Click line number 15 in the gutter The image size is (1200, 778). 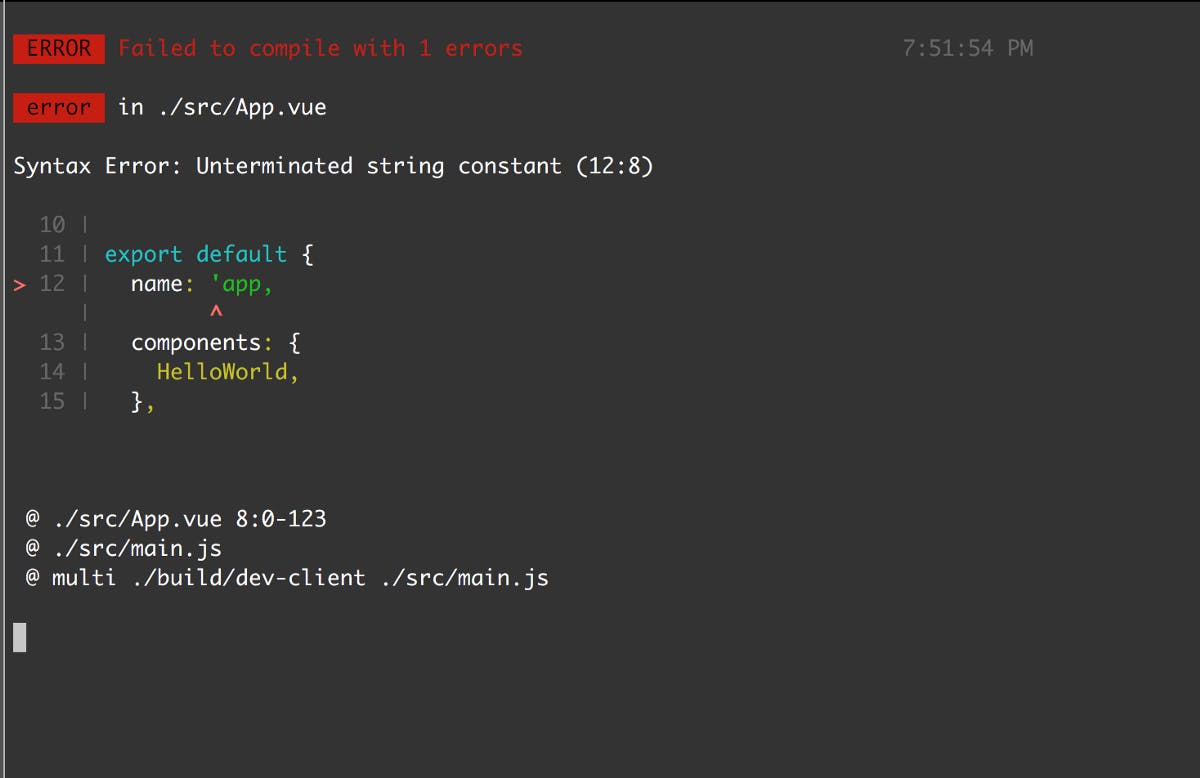point(52,402)
